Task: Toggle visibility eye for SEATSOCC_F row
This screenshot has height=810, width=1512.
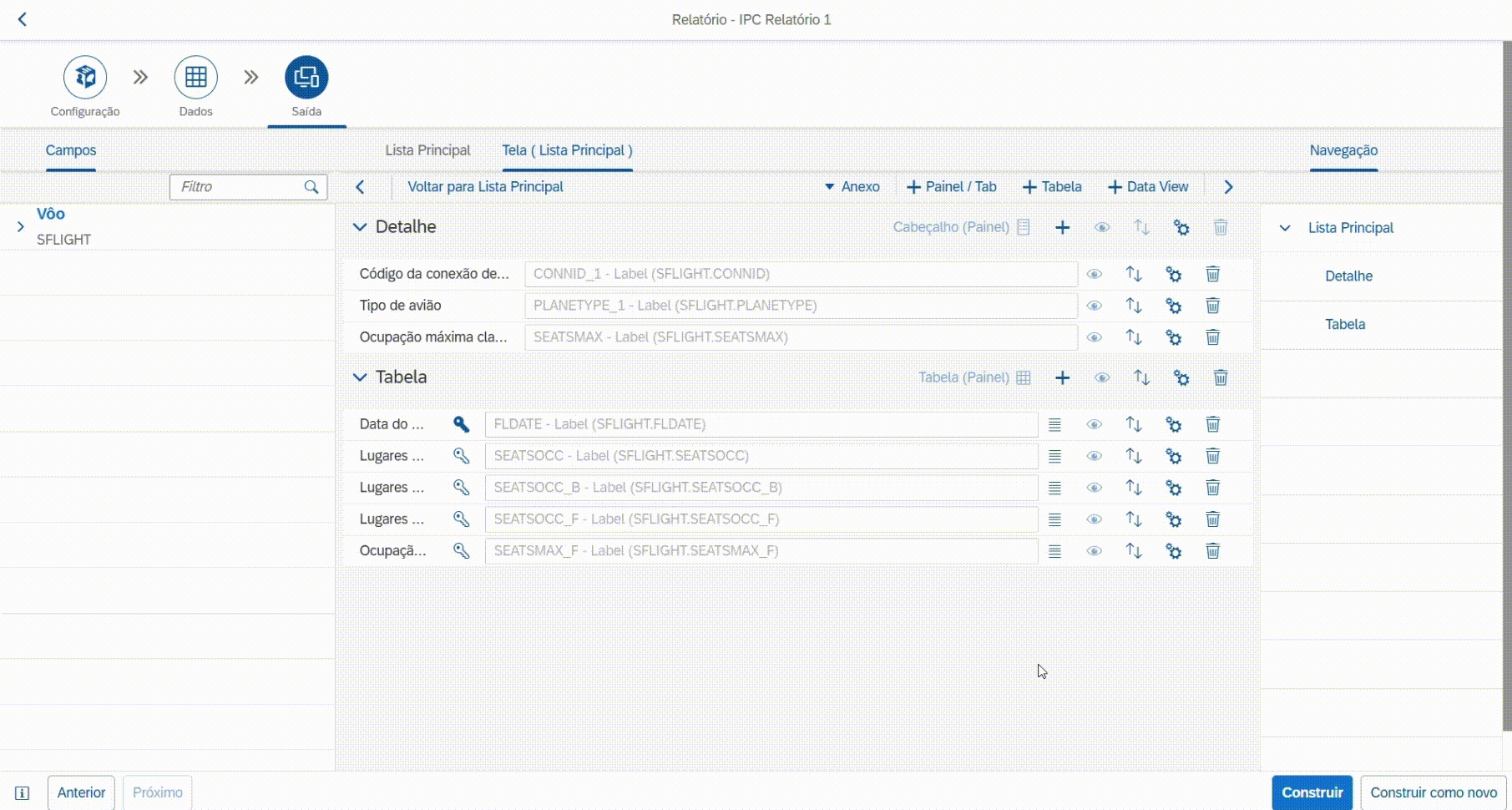Action: pos(1094,519)
